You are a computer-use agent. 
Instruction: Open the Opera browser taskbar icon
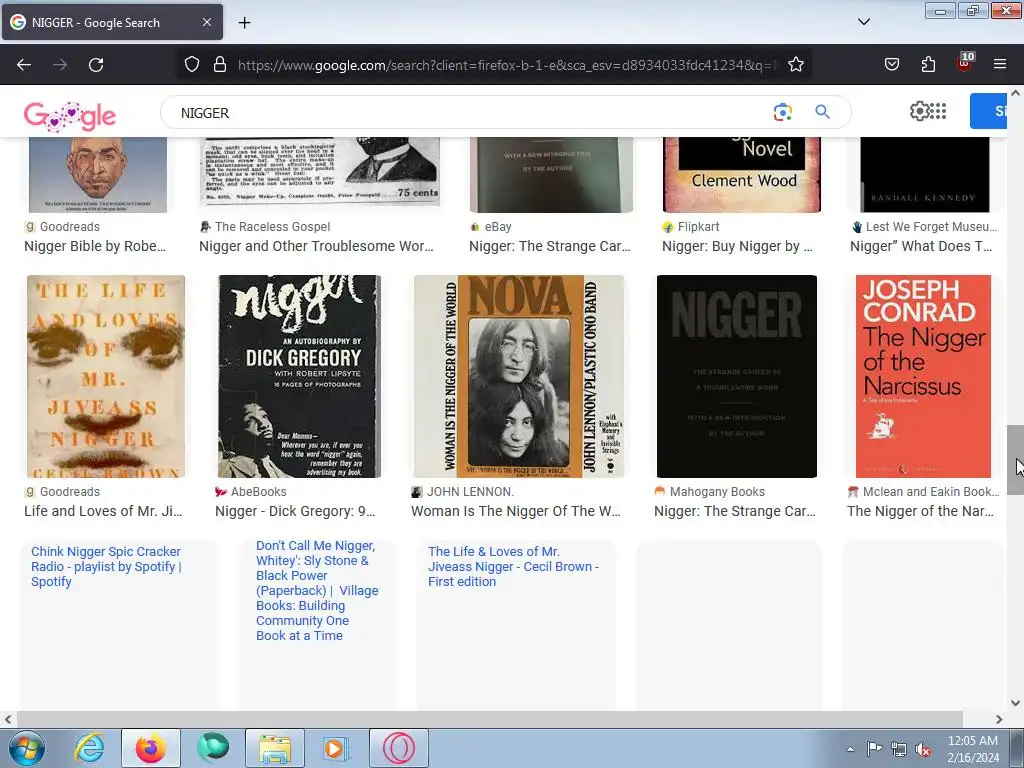[398, 748]
